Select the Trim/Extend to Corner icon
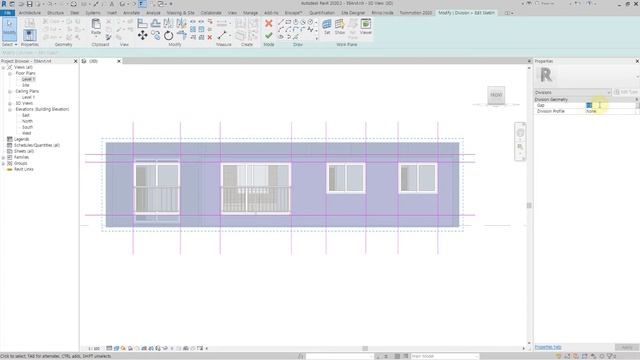 pos(182,36)
